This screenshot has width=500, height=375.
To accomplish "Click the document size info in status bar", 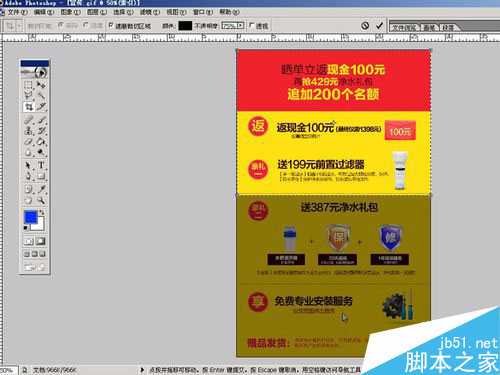I will coord(54,370).
